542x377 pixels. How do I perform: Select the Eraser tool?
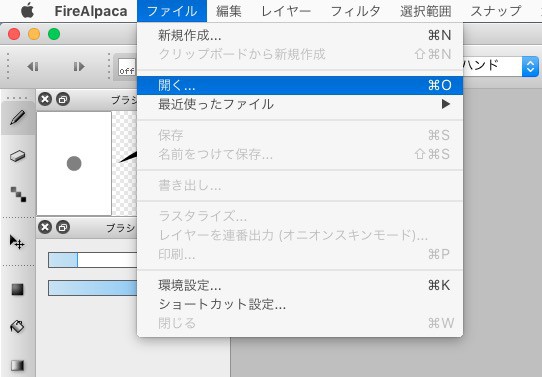pyautogui.click(x=18, y=156)
